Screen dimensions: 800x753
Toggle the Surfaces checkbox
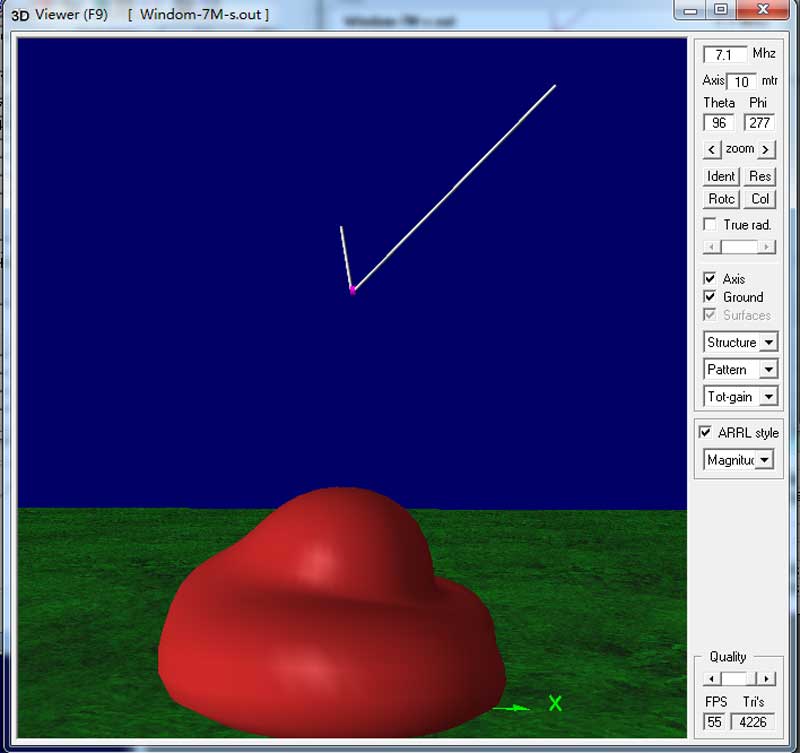tap(710, 314)
